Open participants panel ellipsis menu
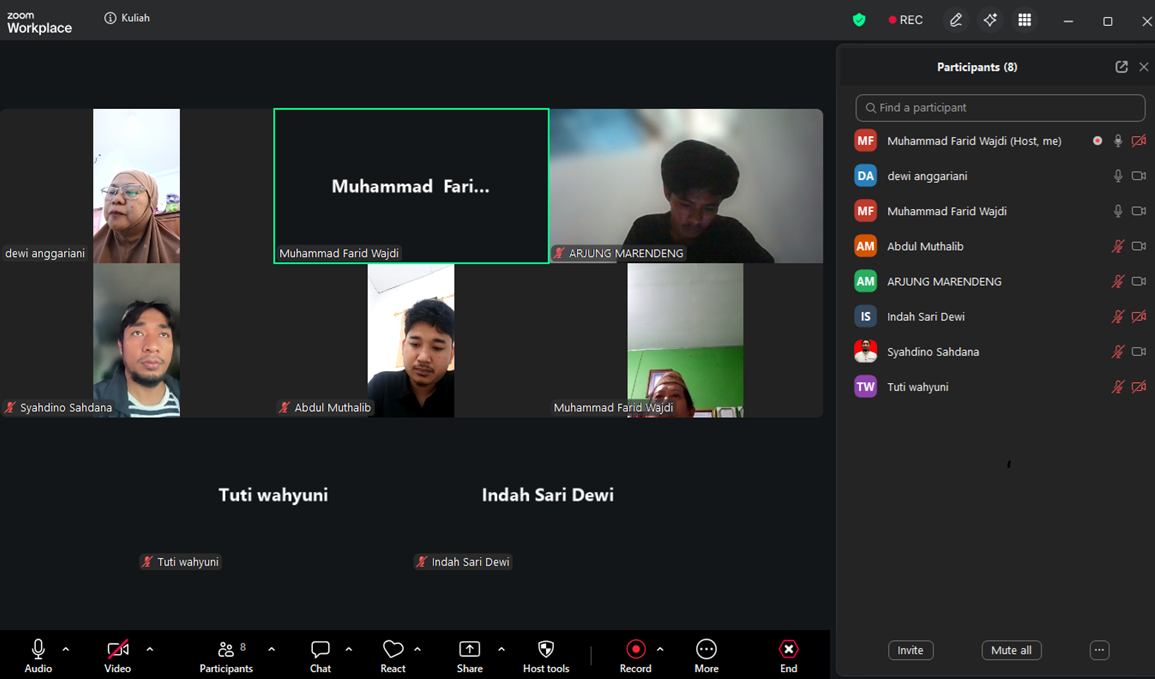Screen dimensions: 1155x679 [1099, 650]
